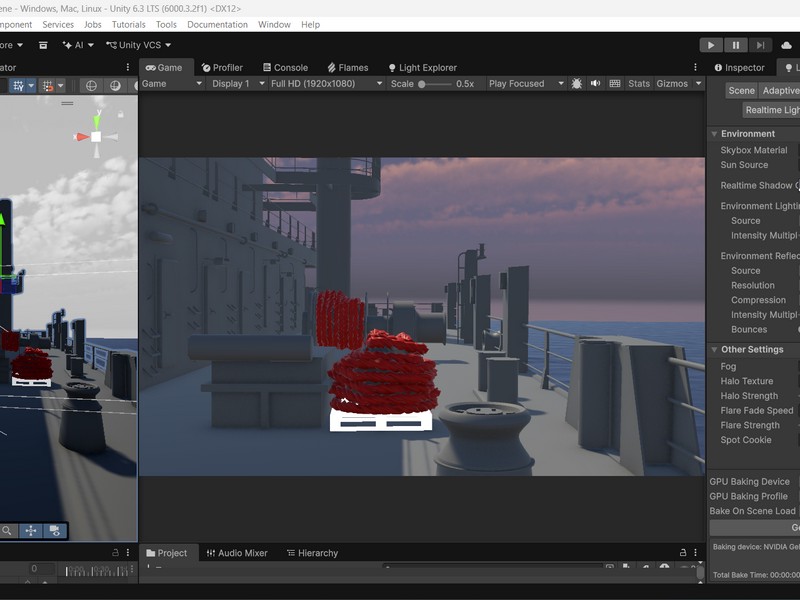Open the Unity VCS dropdown button
800x600 pixels.
point(139,45)
